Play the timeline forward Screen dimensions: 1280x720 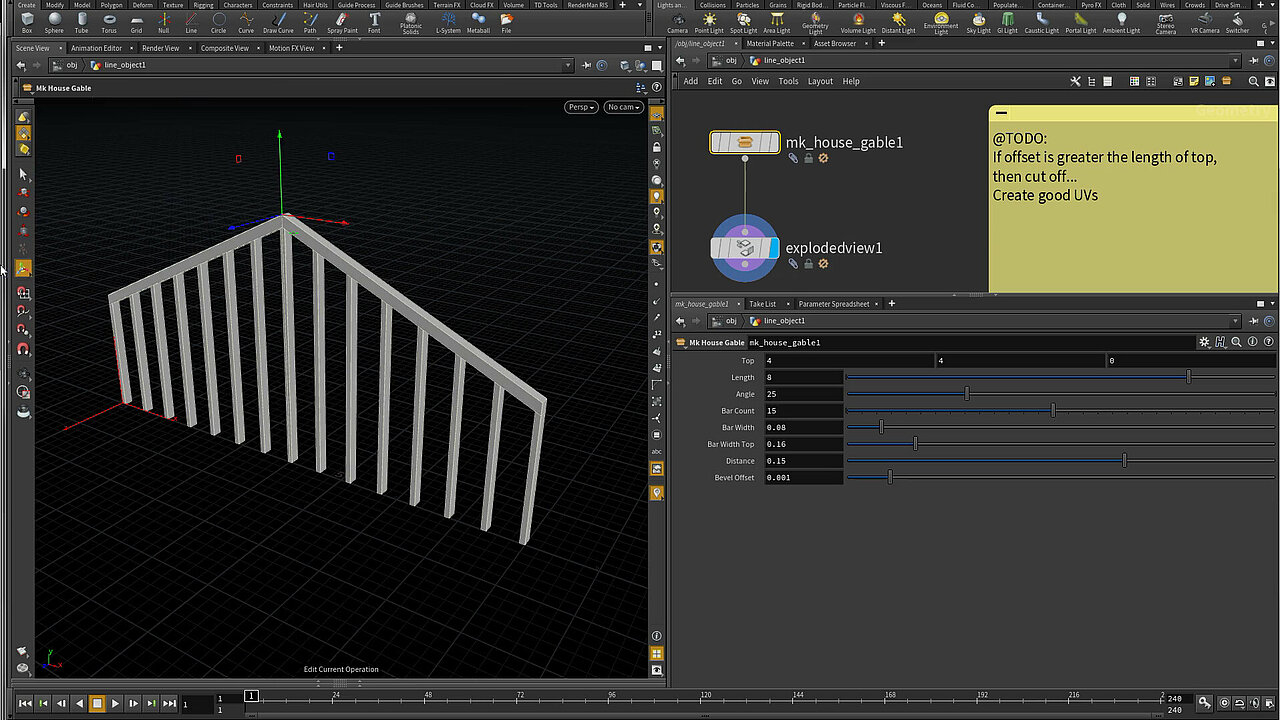115,703
